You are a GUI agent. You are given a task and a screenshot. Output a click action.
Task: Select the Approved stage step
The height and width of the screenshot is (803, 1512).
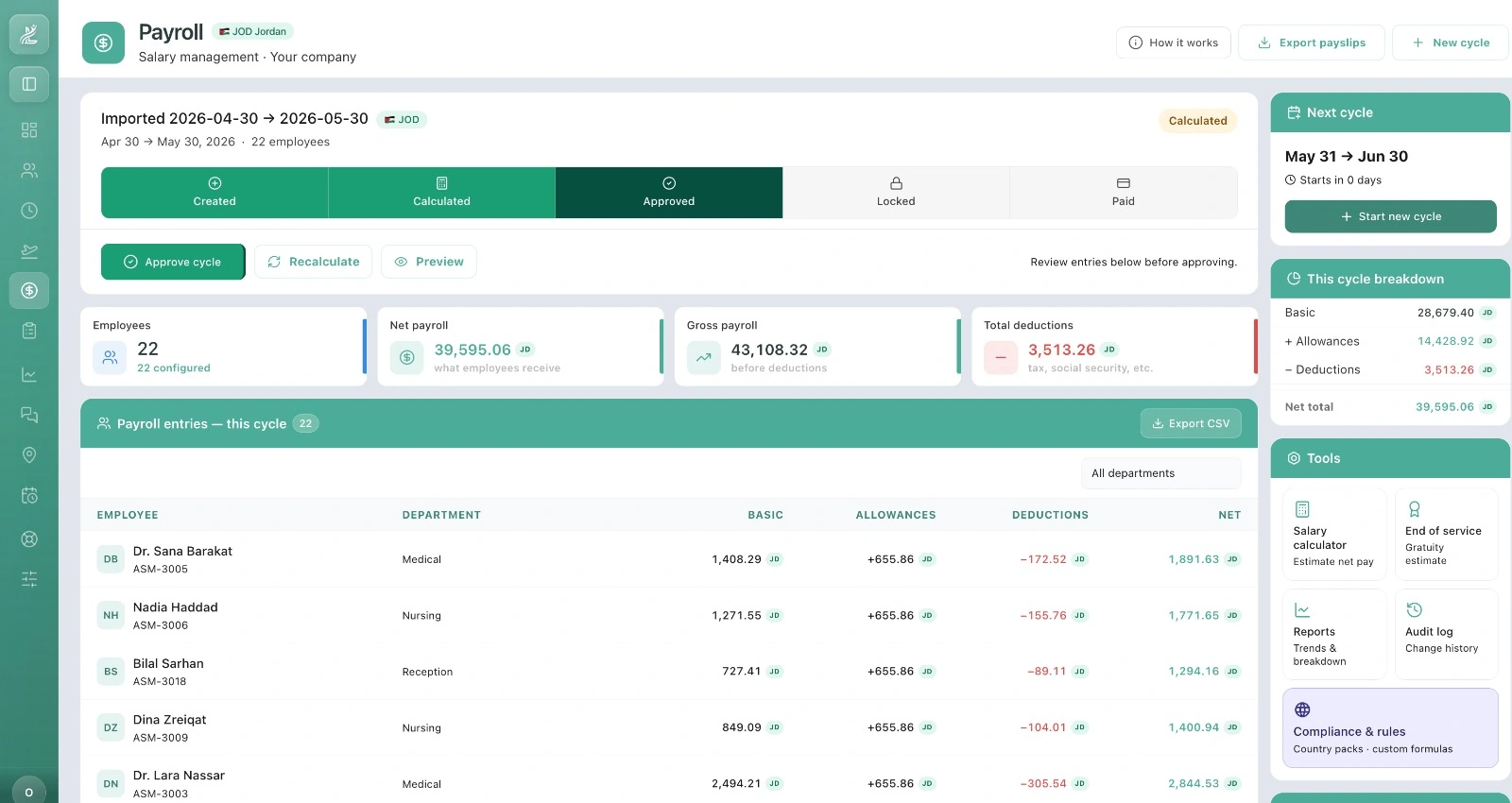(669, 192)
